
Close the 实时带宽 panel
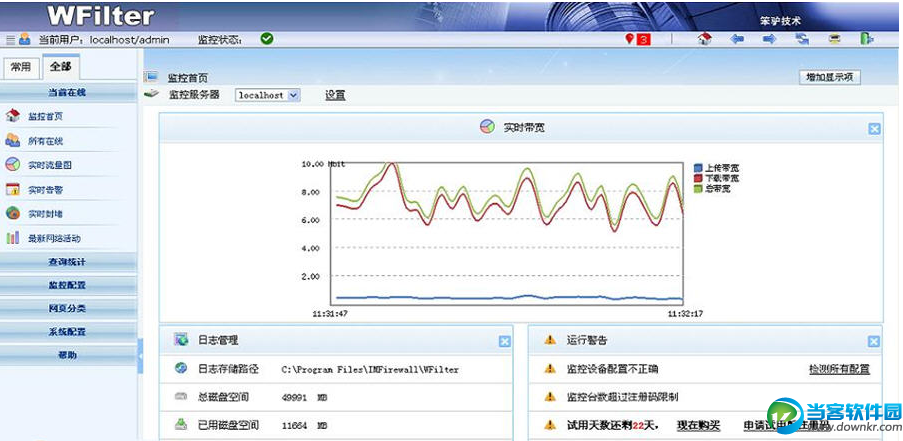click(874, 129)
